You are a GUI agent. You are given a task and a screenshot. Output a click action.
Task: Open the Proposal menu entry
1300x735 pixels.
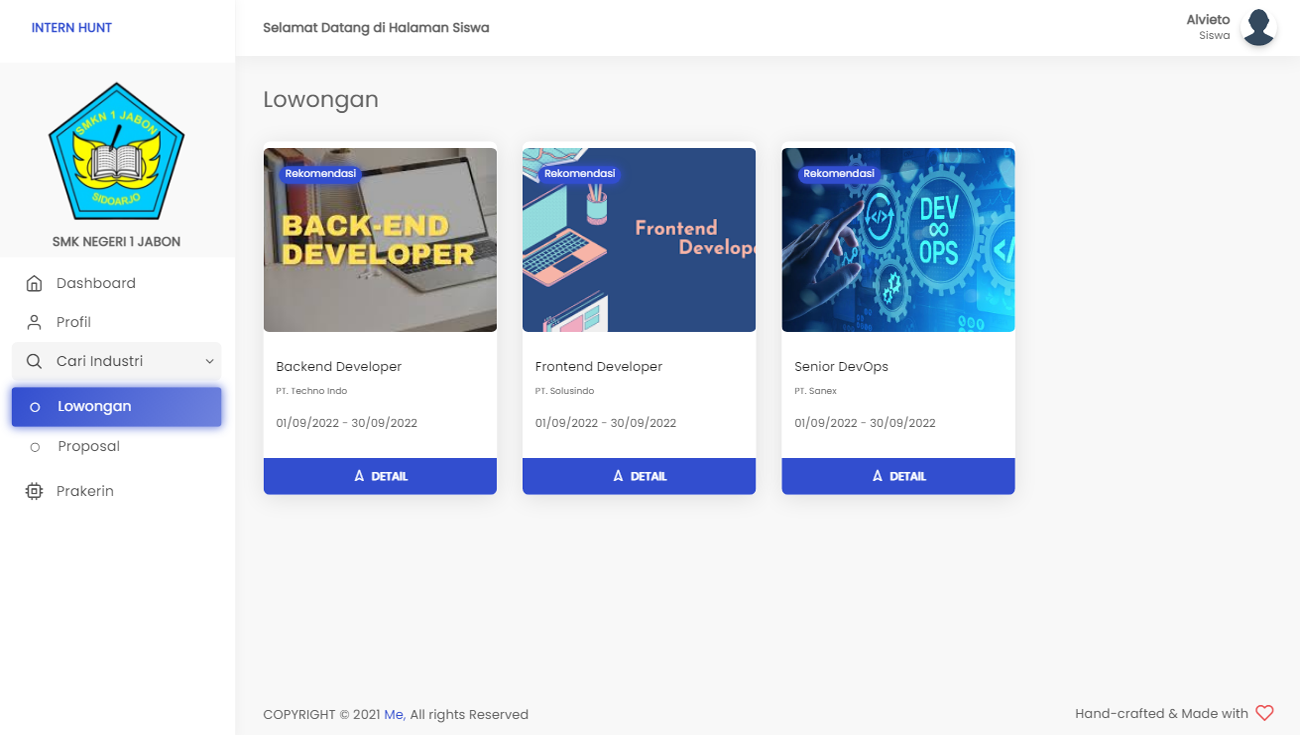coord(88,446)
